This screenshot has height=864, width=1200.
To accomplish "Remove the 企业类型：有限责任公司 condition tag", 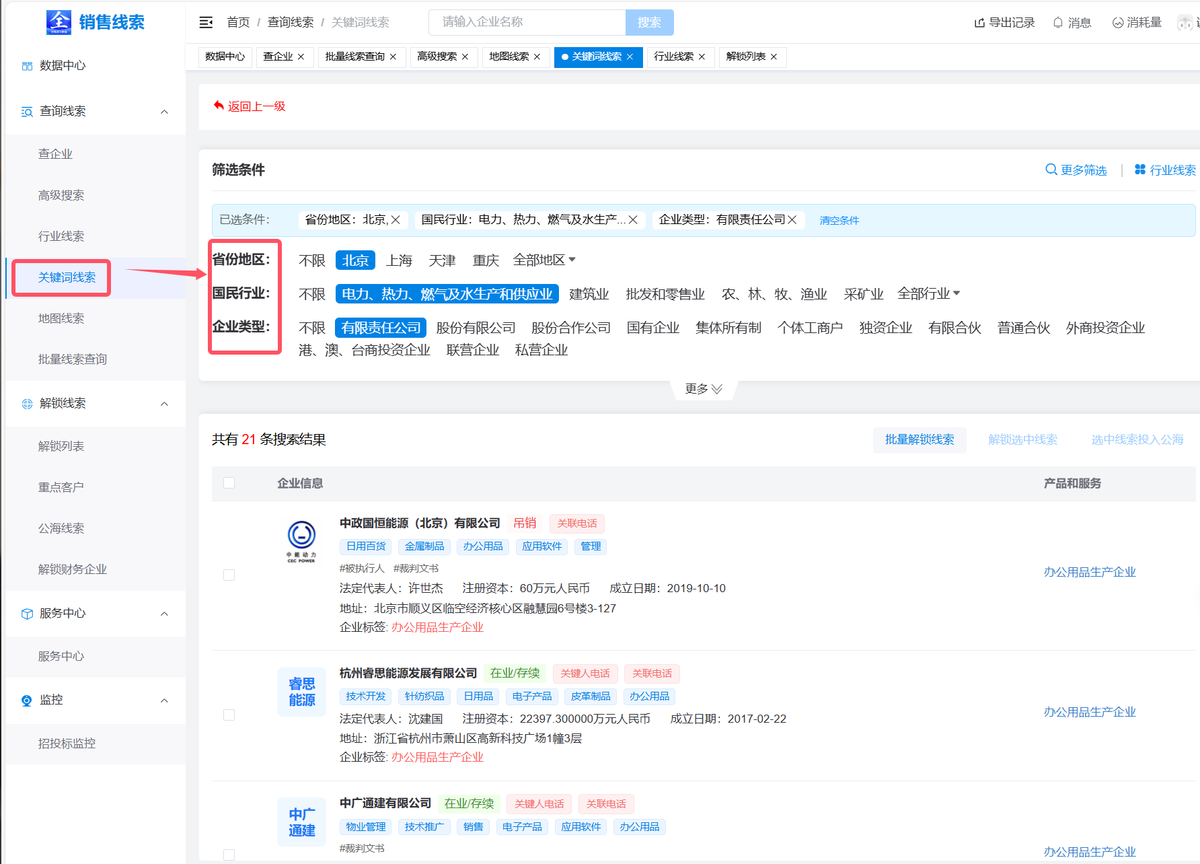I will (x=792, y=220).
